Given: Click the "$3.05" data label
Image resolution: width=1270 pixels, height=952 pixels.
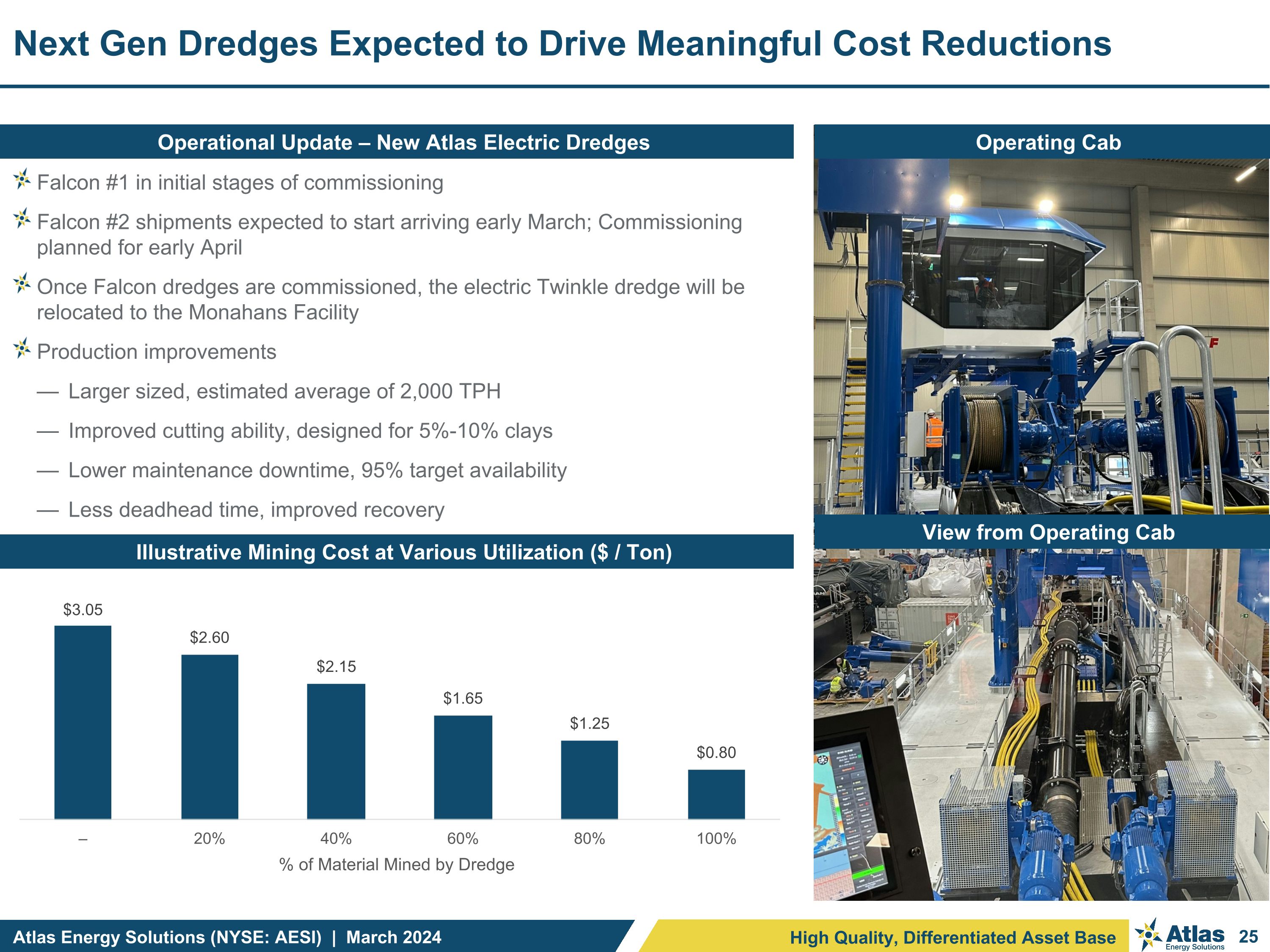Looking at the screenshot, I should [x=83, y=609].
